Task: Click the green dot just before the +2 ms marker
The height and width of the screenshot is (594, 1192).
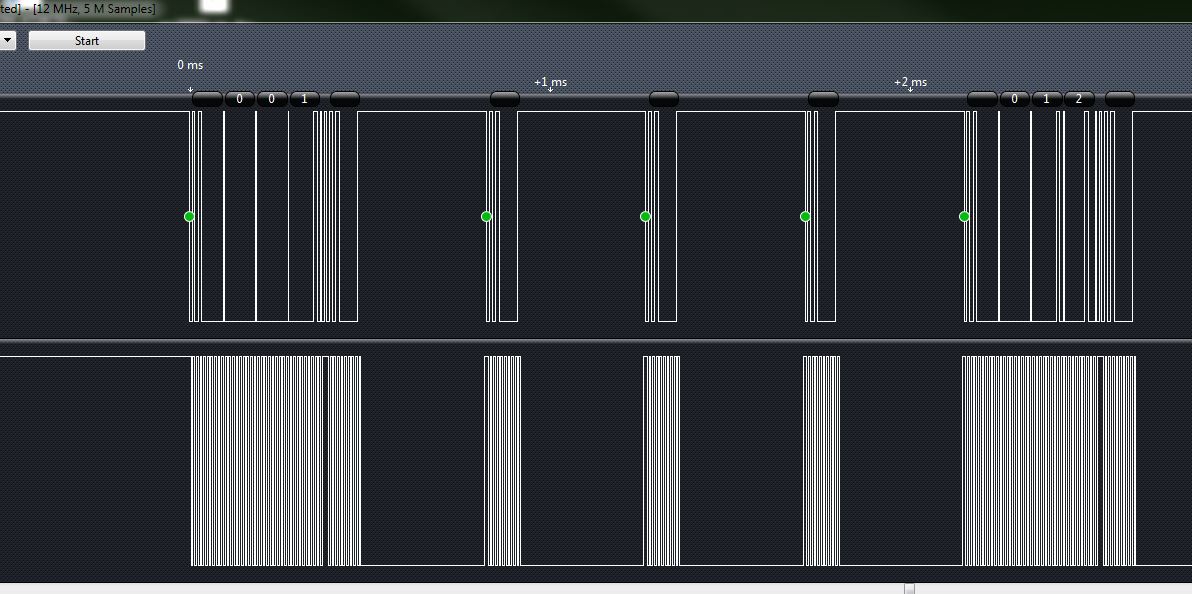Action: click(805, 217)
